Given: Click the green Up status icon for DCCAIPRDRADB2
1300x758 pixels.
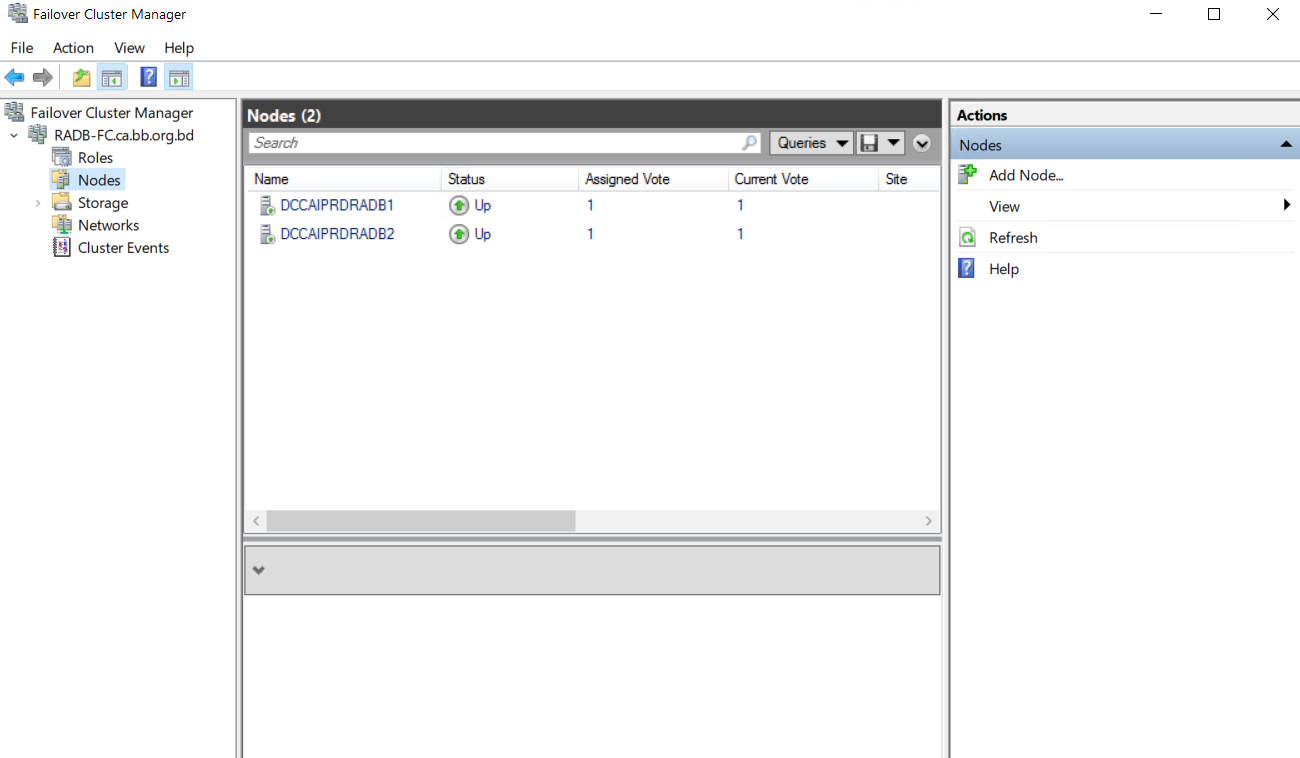Looking at the screenshot, I should pos(458,234).
